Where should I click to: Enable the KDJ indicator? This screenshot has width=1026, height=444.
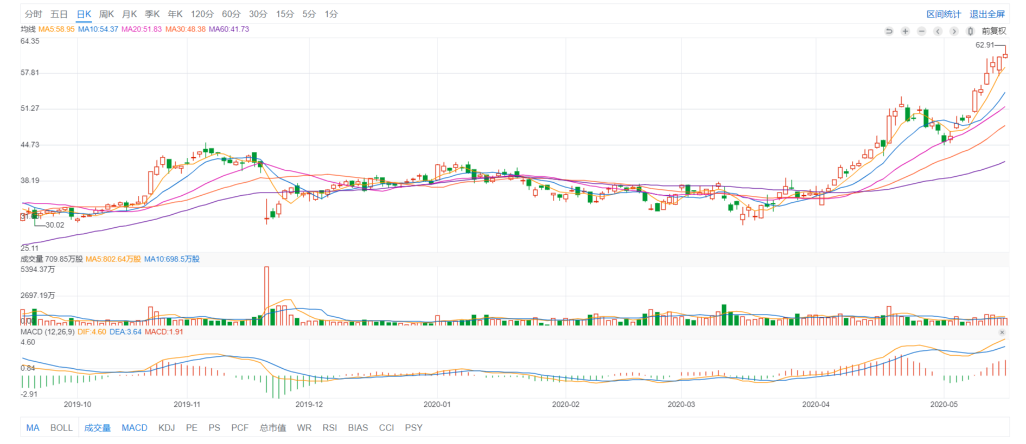tap(166, 428)
